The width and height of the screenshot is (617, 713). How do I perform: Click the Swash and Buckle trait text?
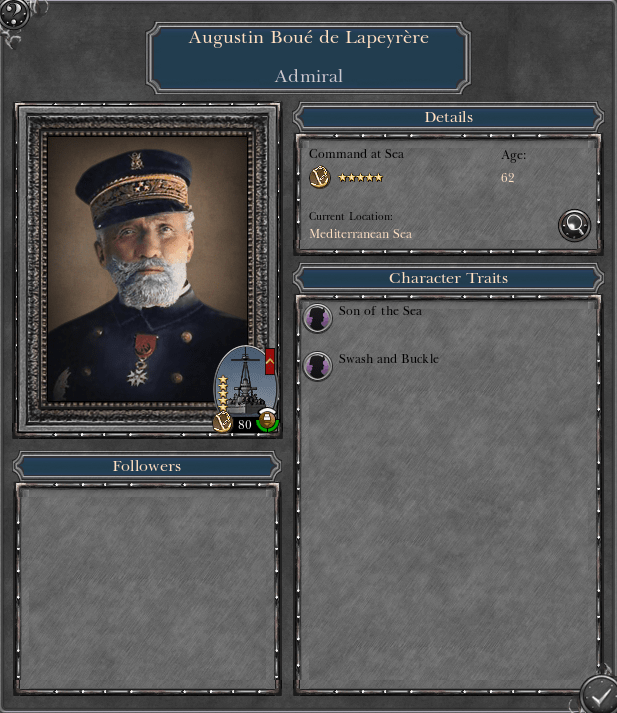click(389, 359)
